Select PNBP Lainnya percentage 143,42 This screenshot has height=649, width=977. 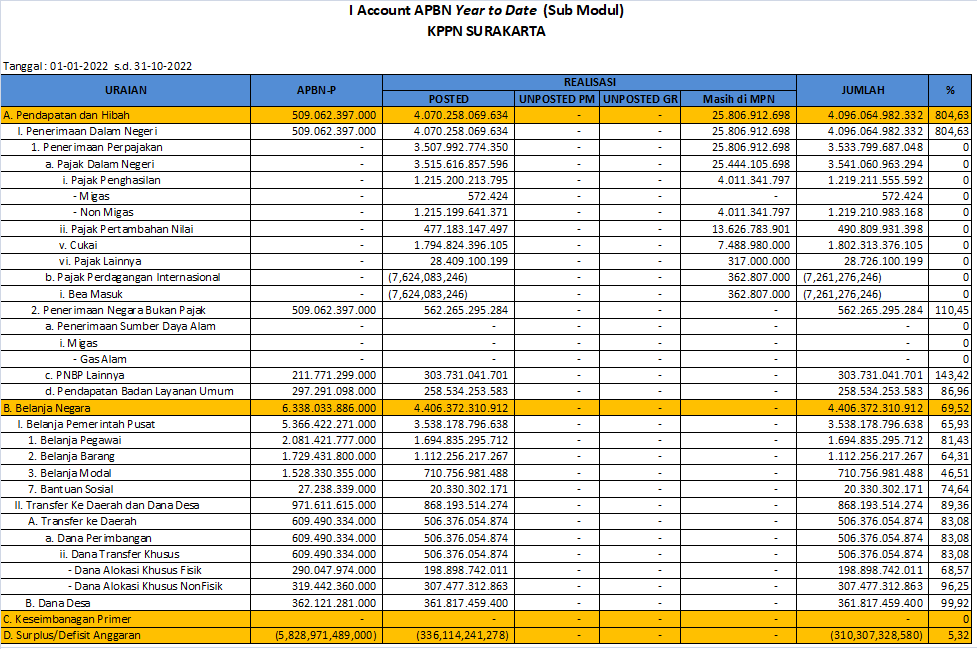point(952,376)
